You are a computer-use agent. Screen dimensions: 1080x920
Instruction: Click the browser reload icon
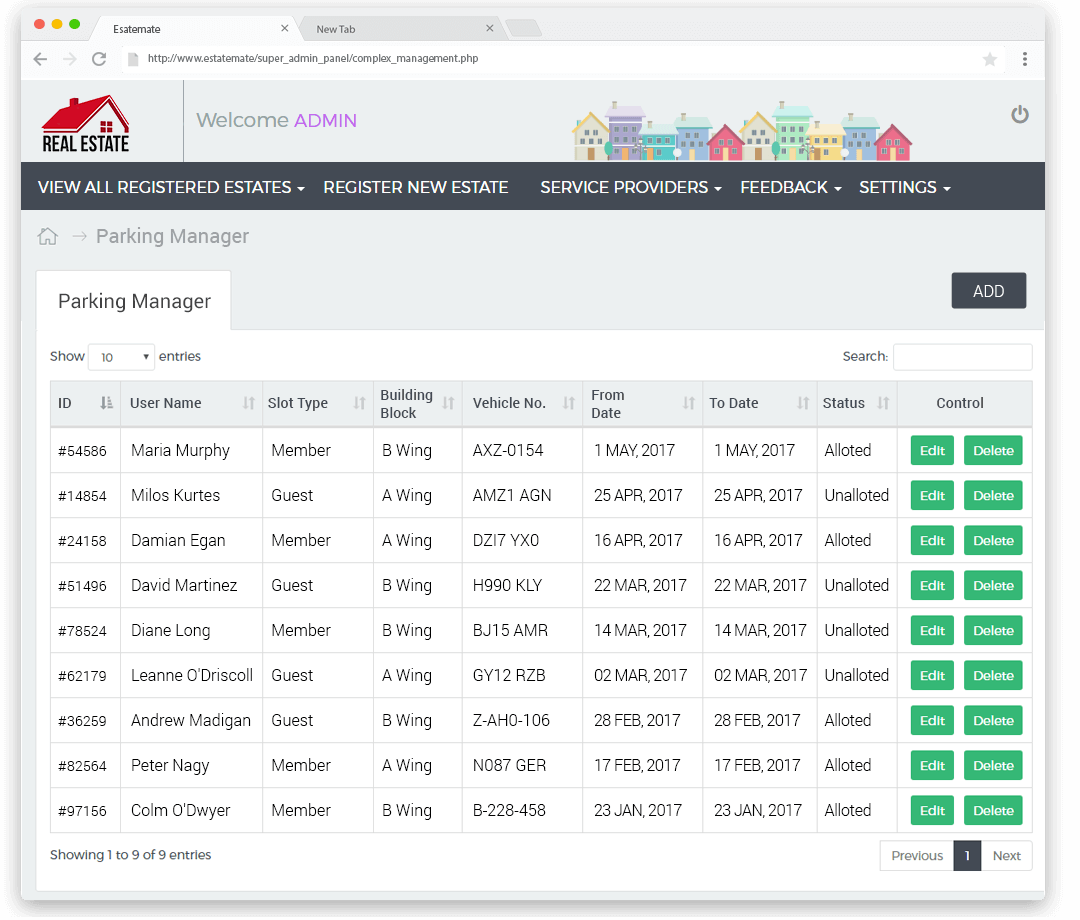click(99, 59)
